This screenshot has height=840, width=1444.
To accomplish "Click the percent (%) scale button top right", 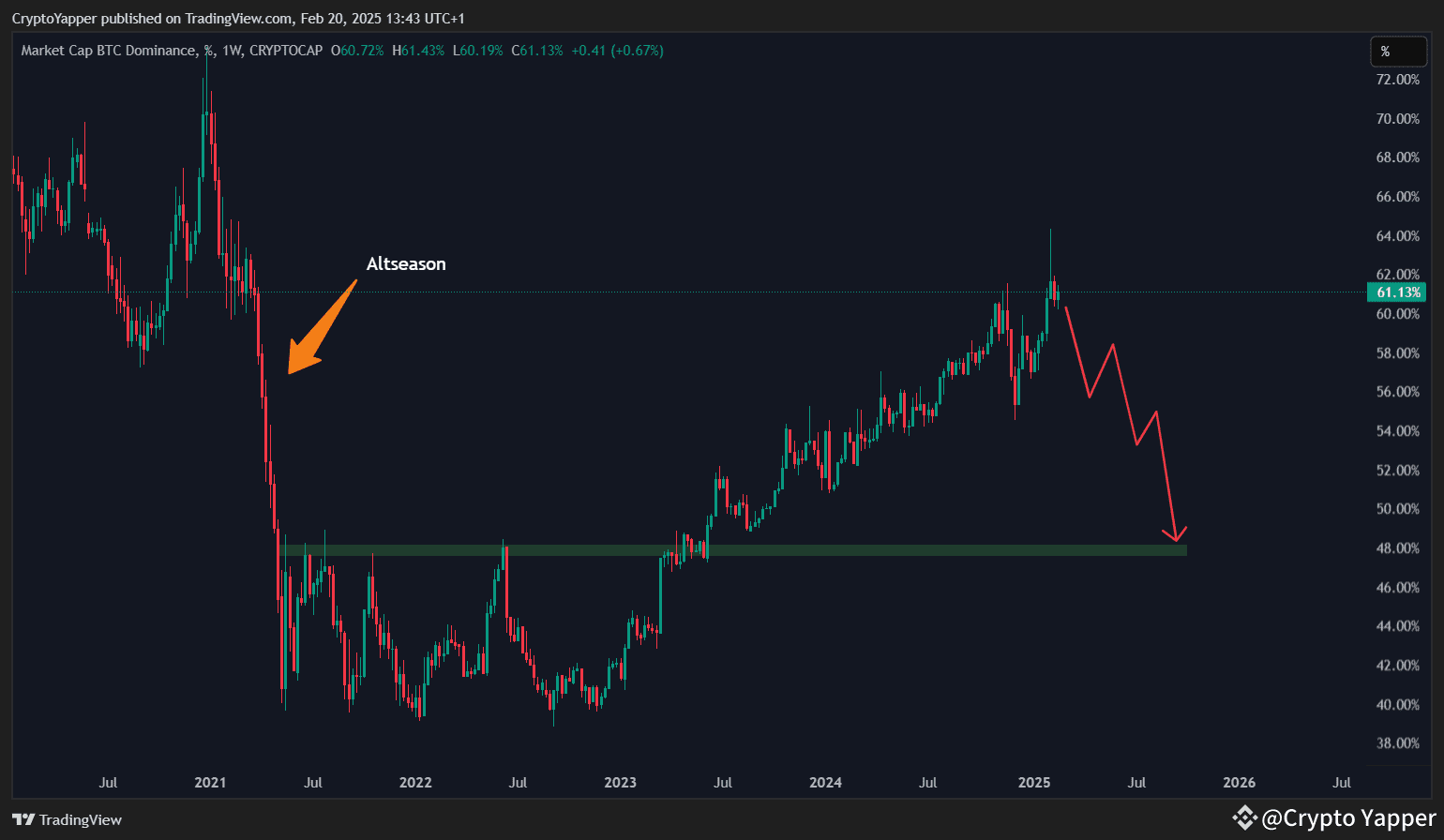I will click(1398, 52).
